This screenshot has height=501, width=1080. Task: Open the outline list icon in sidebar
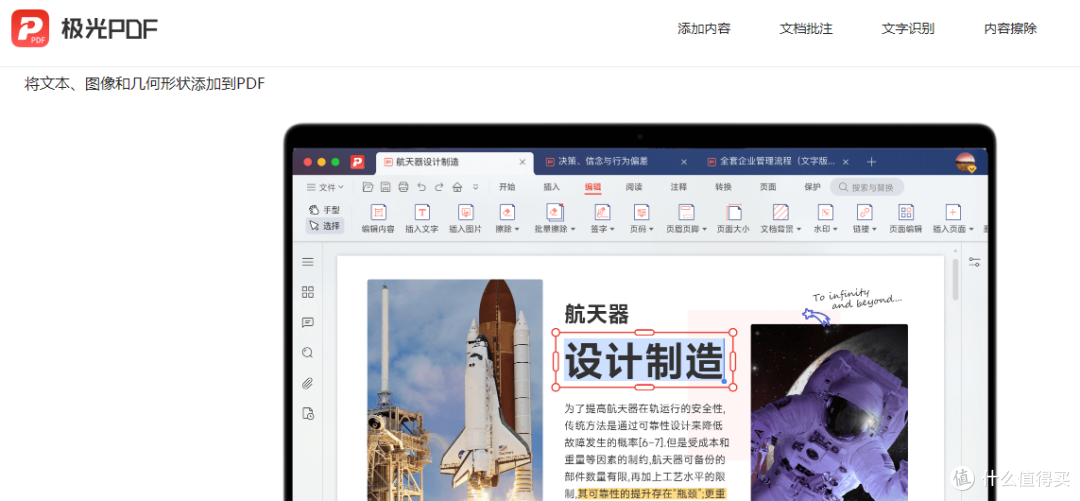308,262
